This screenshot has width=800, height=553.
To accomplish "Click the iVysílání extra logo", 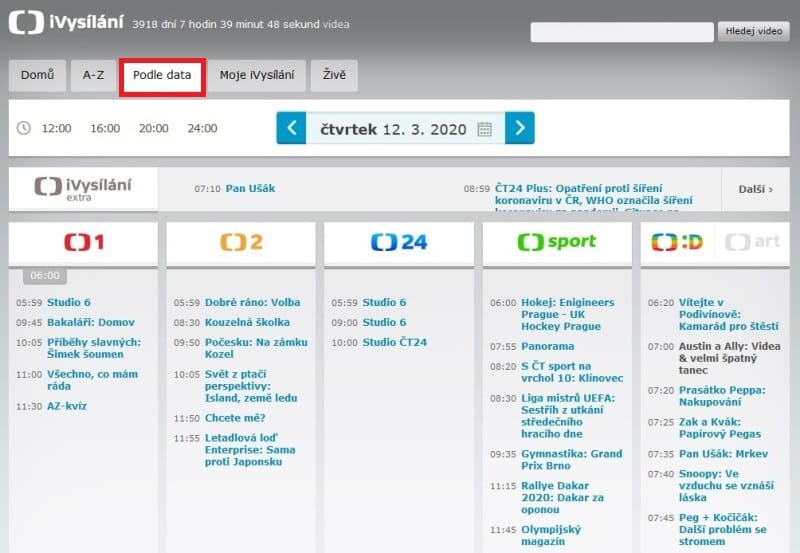I will [x=83, y=189].
